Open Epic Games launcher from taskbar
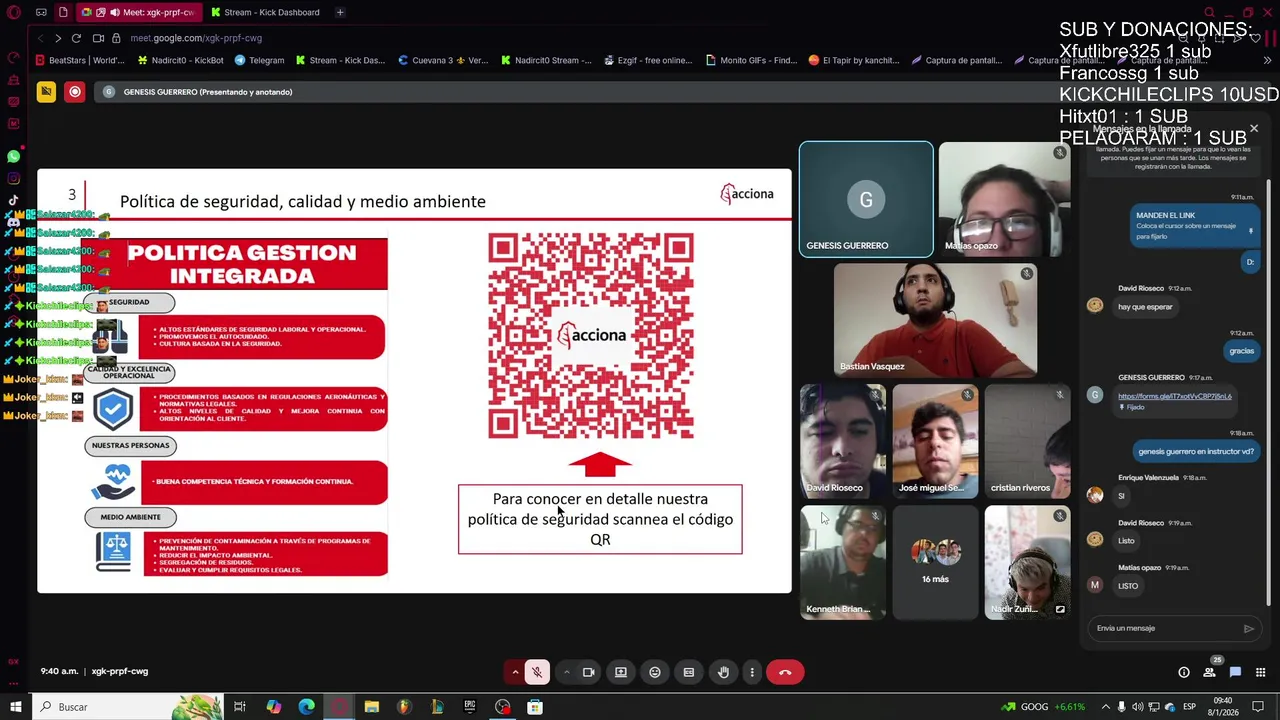 [x=470, y=707]
